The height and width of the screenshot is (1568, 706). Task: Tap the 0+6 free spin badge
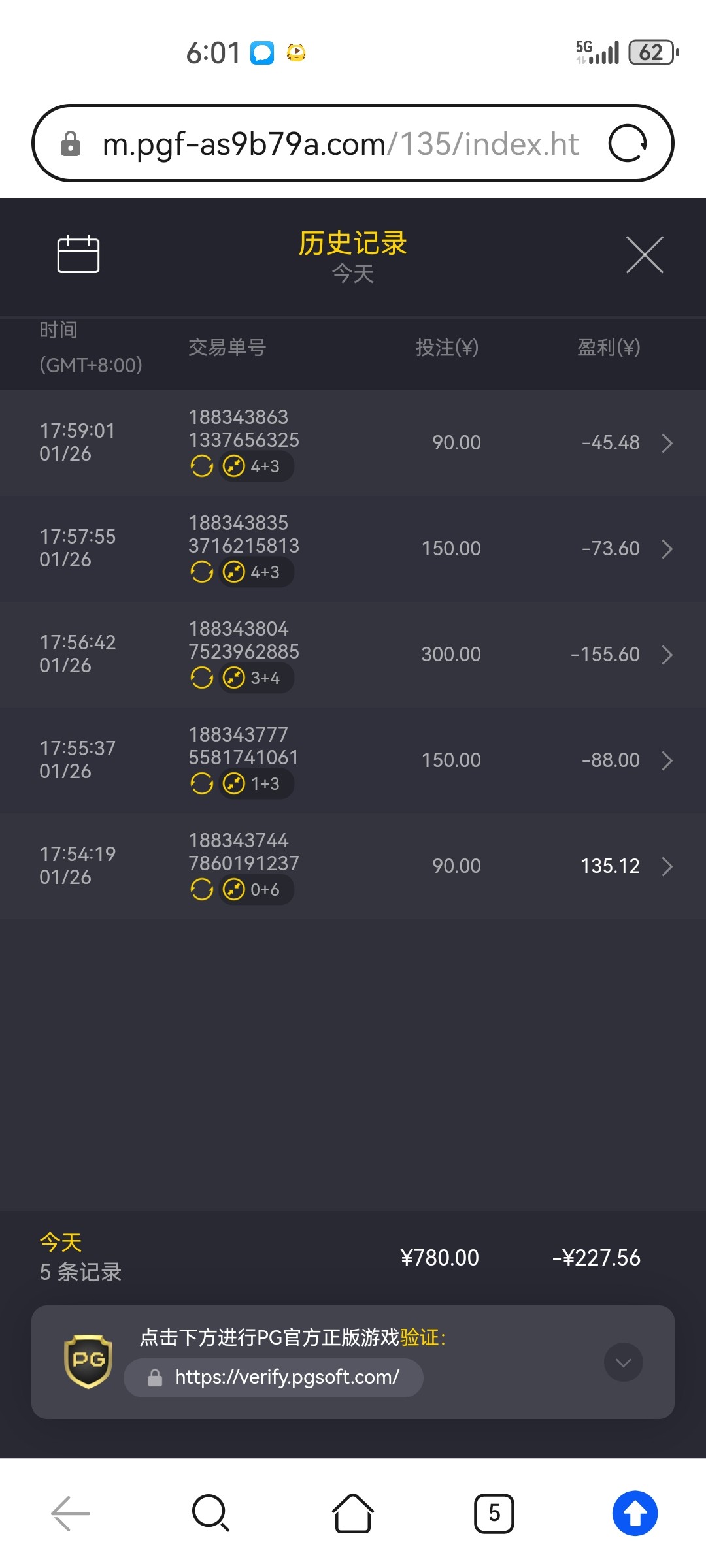pyautogui.click(x=256, y=889)
